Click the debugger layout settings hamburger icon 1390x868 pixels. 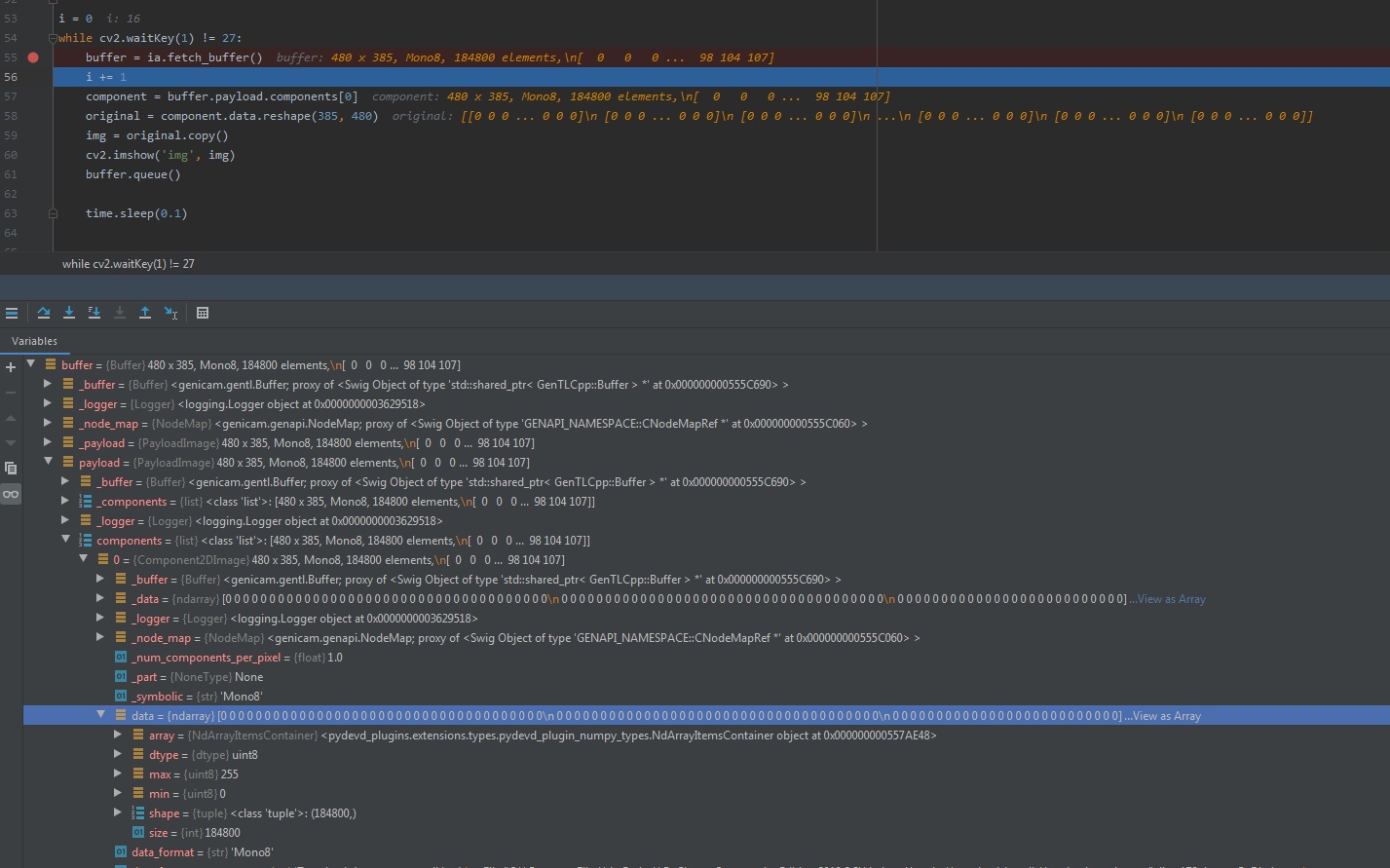pyautogui.click(x=13, y=313)
